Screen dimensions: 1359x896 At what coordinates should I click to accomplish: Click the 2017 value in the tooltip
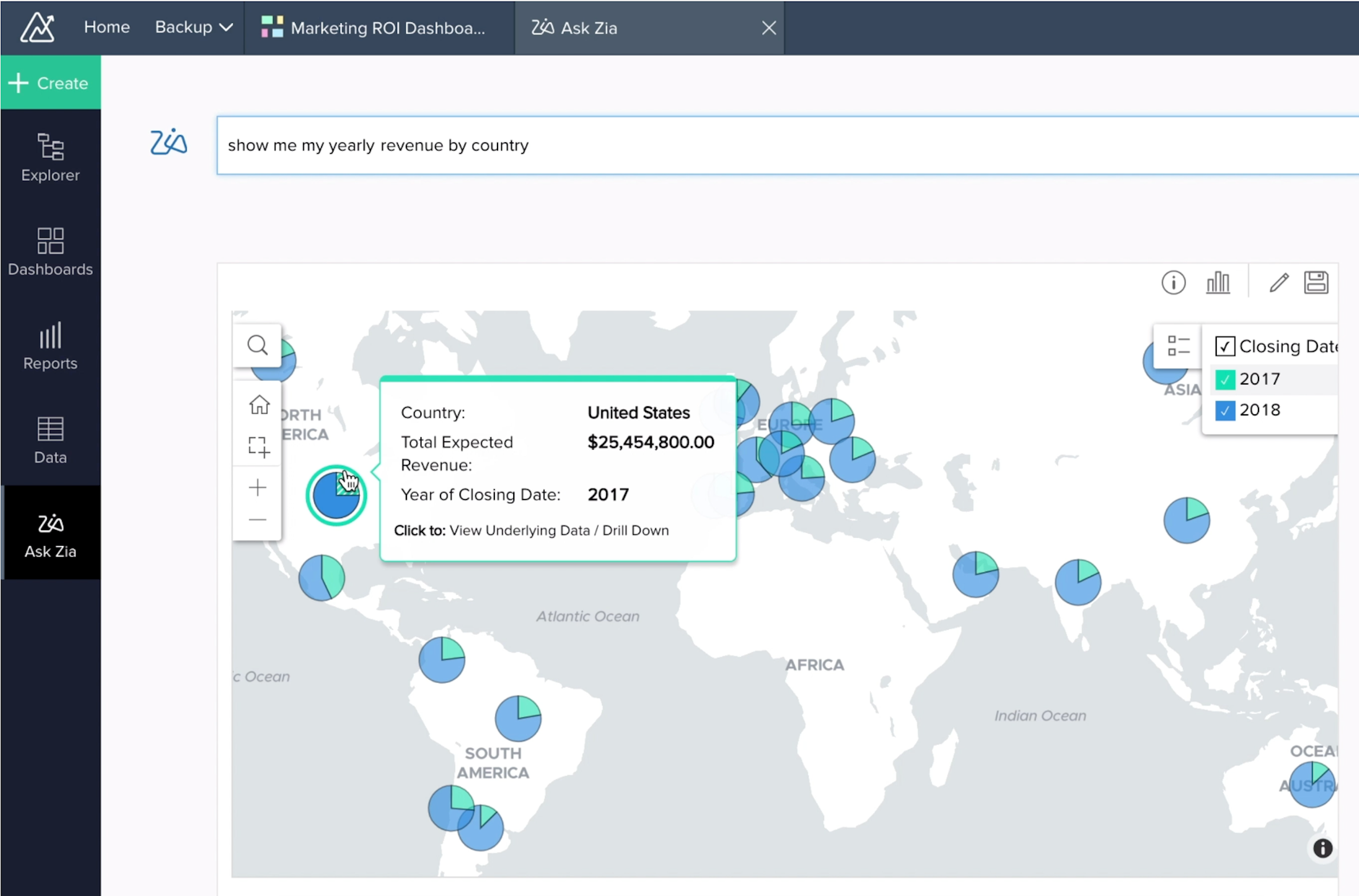coord(608,494)
